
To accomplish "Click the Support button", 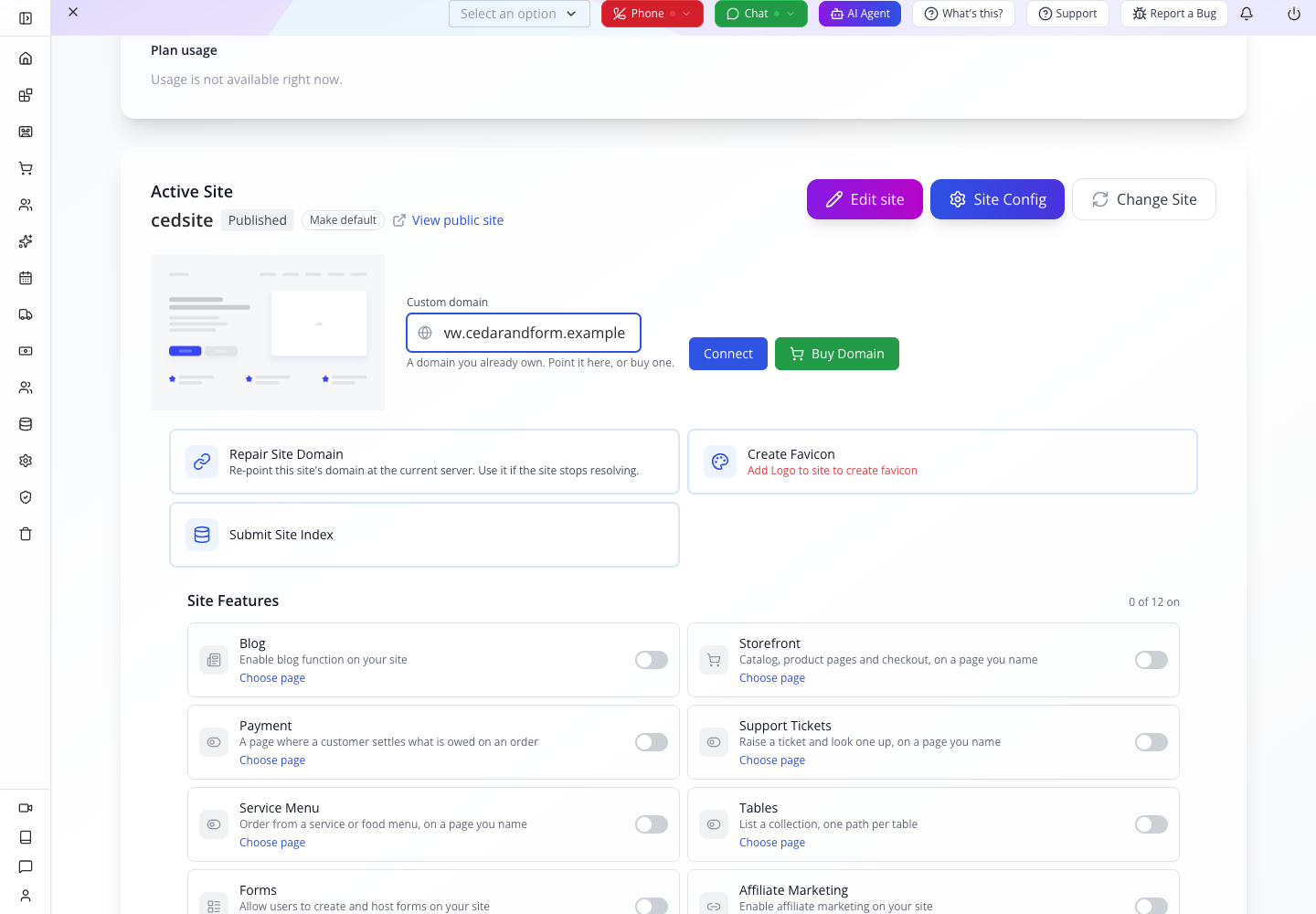I will coord(1067,14).
